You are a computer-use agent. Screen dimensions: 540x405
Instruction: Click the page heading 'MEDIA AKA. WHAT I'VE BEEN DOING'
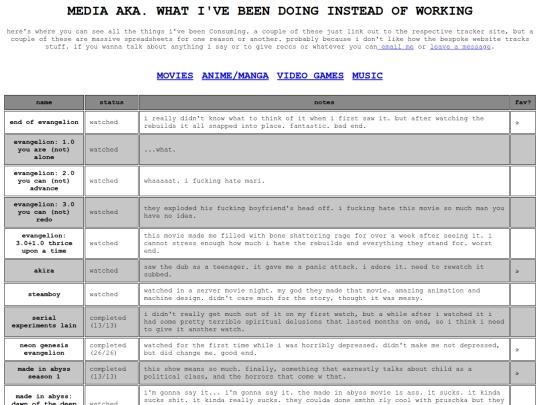(270, 11)
